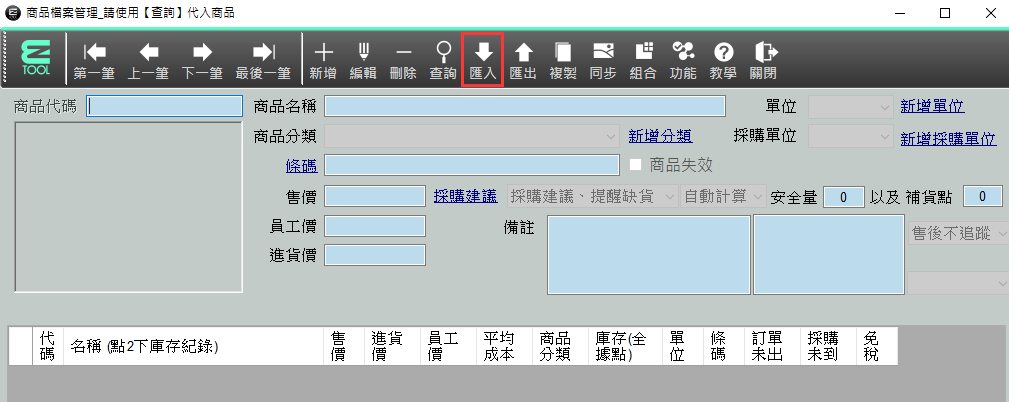Click the 免稅 column header

(876, 346)
